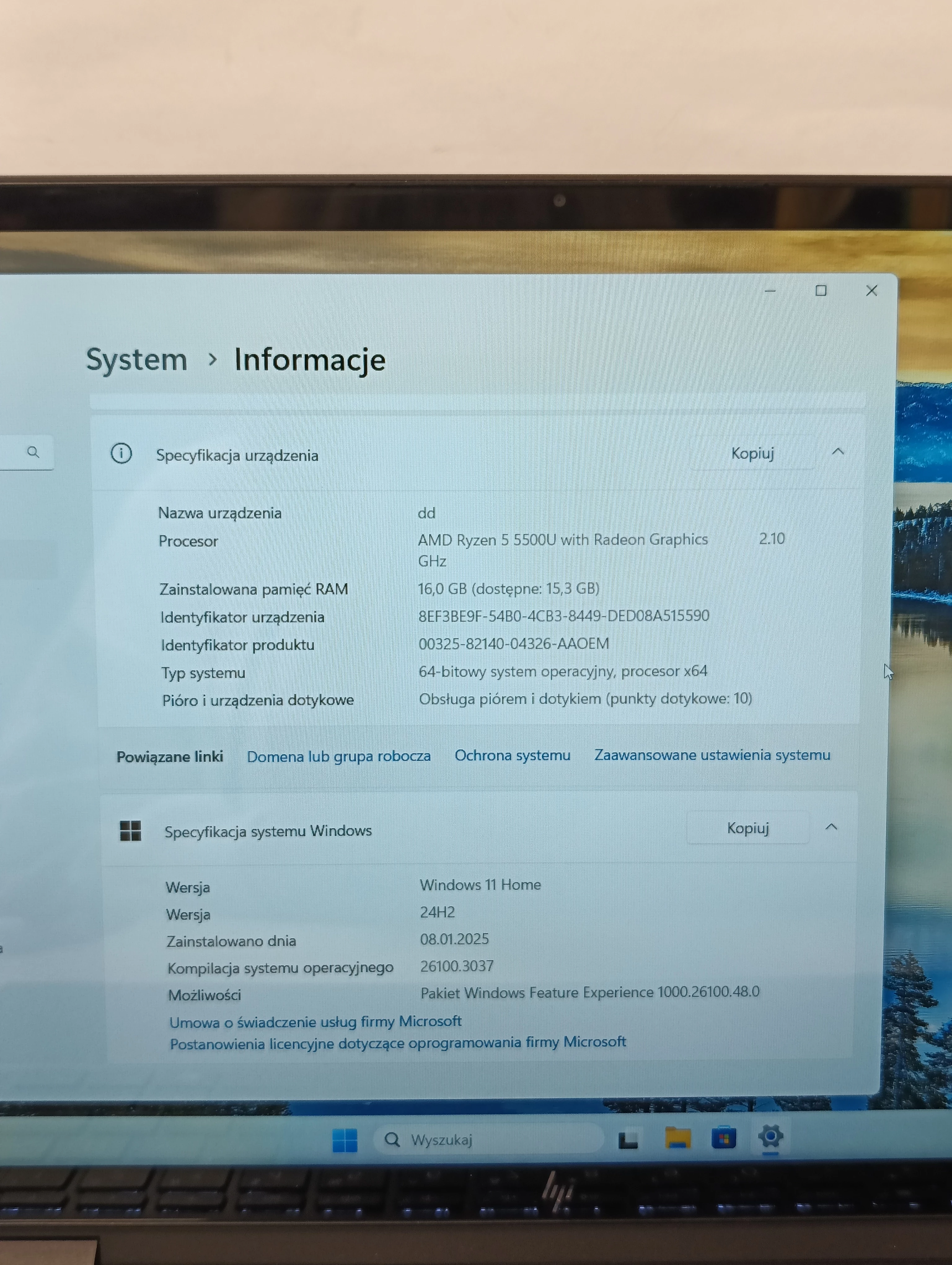952x1265 pixels.
Task: Click the Settings gear taskbar icon
Action: pos(770,1136)
